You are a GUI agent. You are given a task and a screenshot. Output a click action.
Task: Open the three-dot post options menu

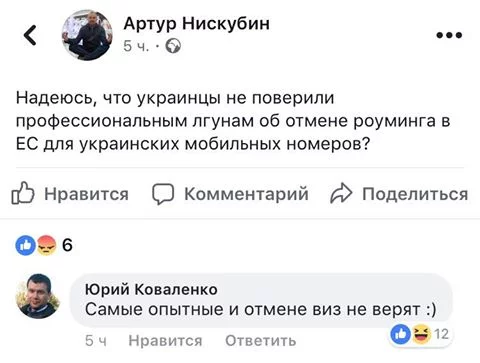(449, 35)
